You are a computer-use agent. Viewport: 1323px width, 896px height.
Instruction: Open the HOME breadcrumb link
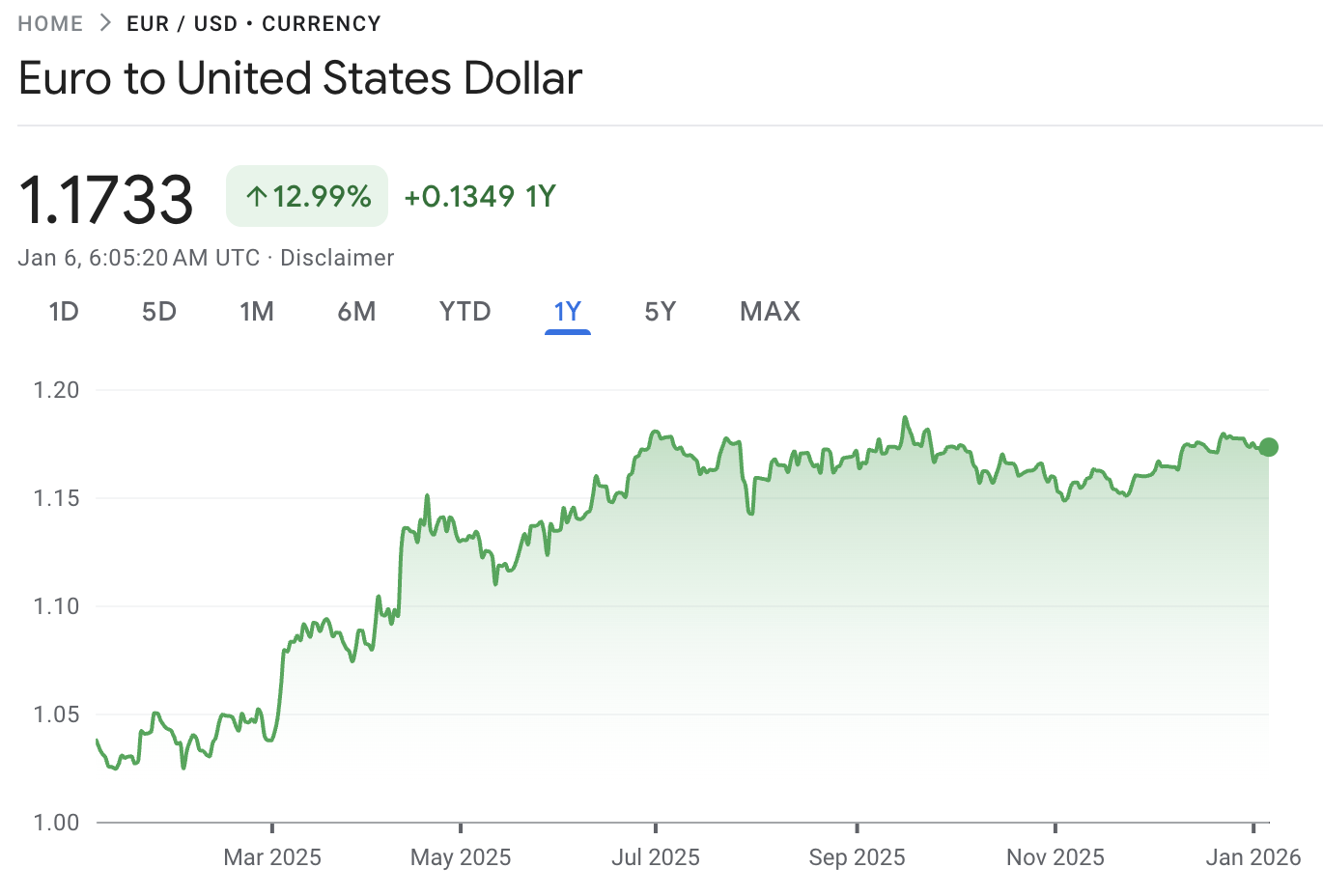tap(48, 23)
